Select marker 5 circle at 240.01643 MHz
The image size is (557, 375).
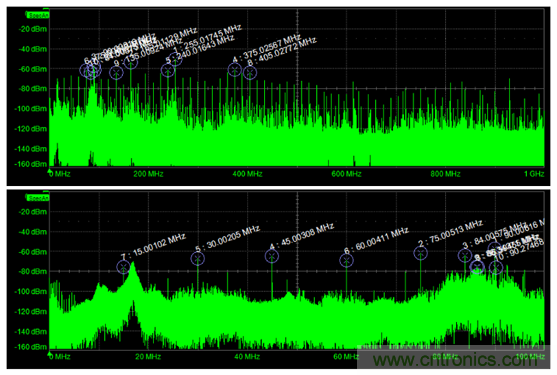[168, 70]
